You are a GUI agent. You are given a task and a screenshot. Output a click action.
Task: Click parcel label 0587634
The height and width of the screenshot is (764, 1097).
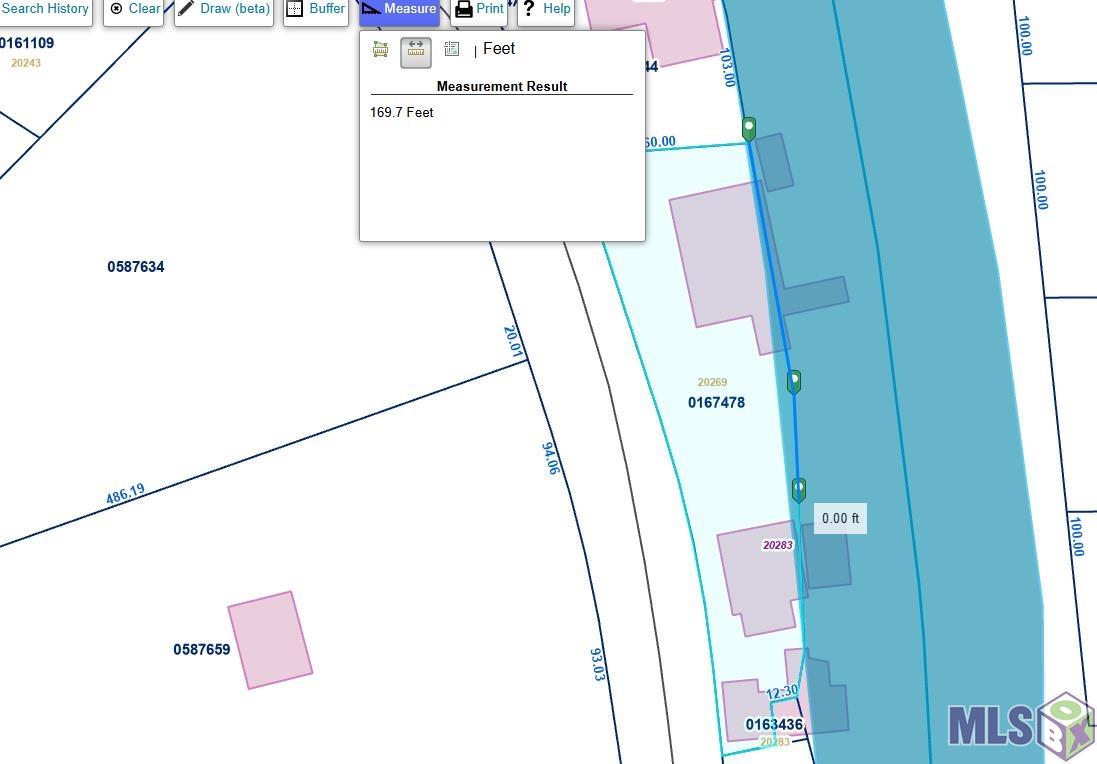(136, 267)
